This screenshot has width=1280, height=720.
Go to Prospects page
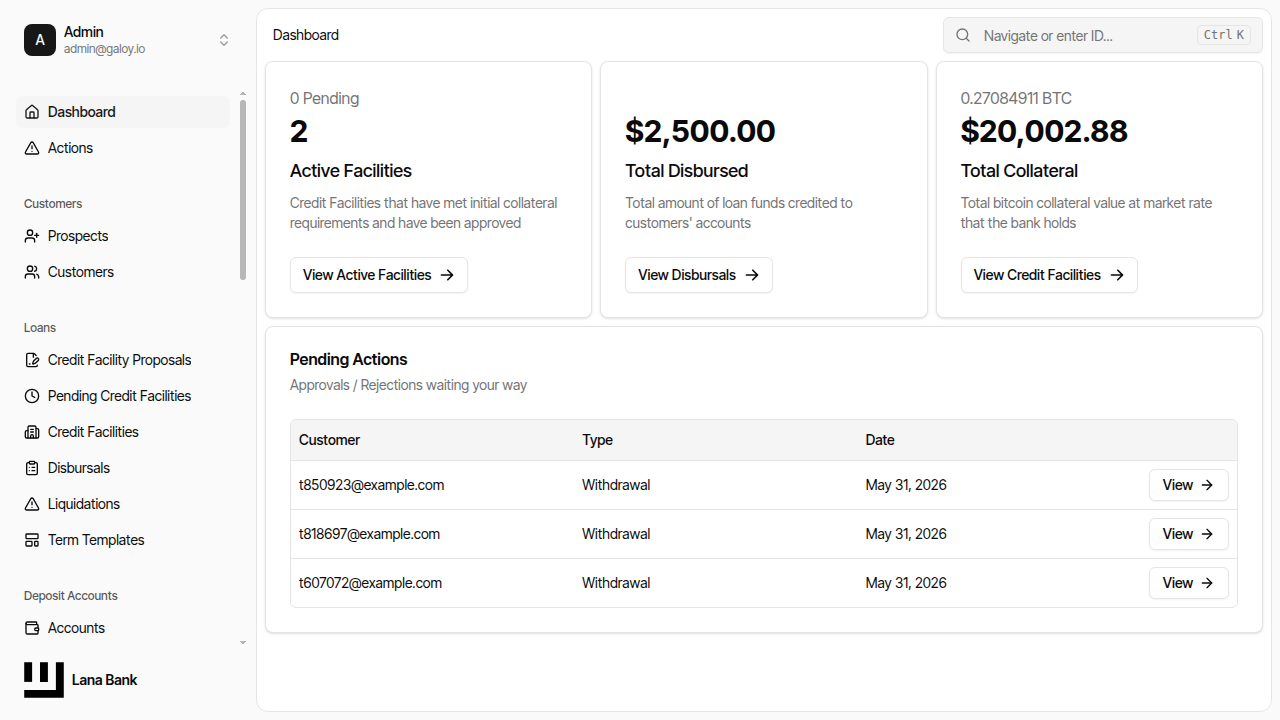pos(123,236)
